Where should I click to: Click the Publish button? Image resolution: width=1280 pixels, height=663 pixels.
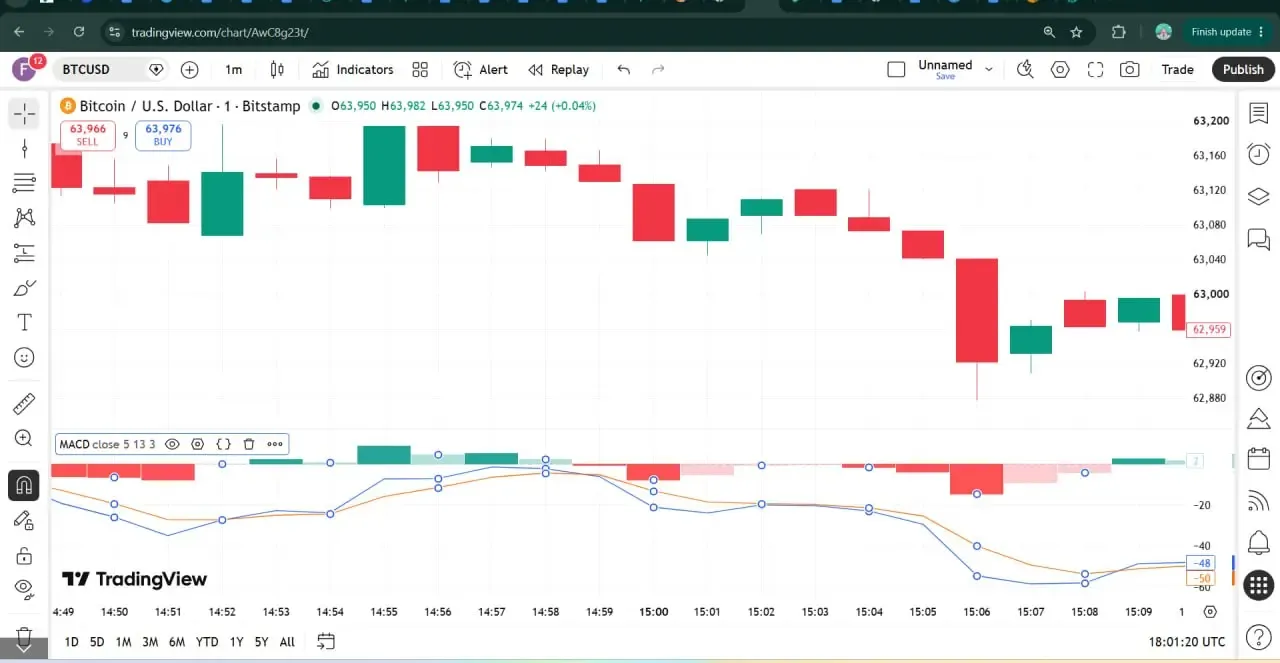pos(1243,69)
